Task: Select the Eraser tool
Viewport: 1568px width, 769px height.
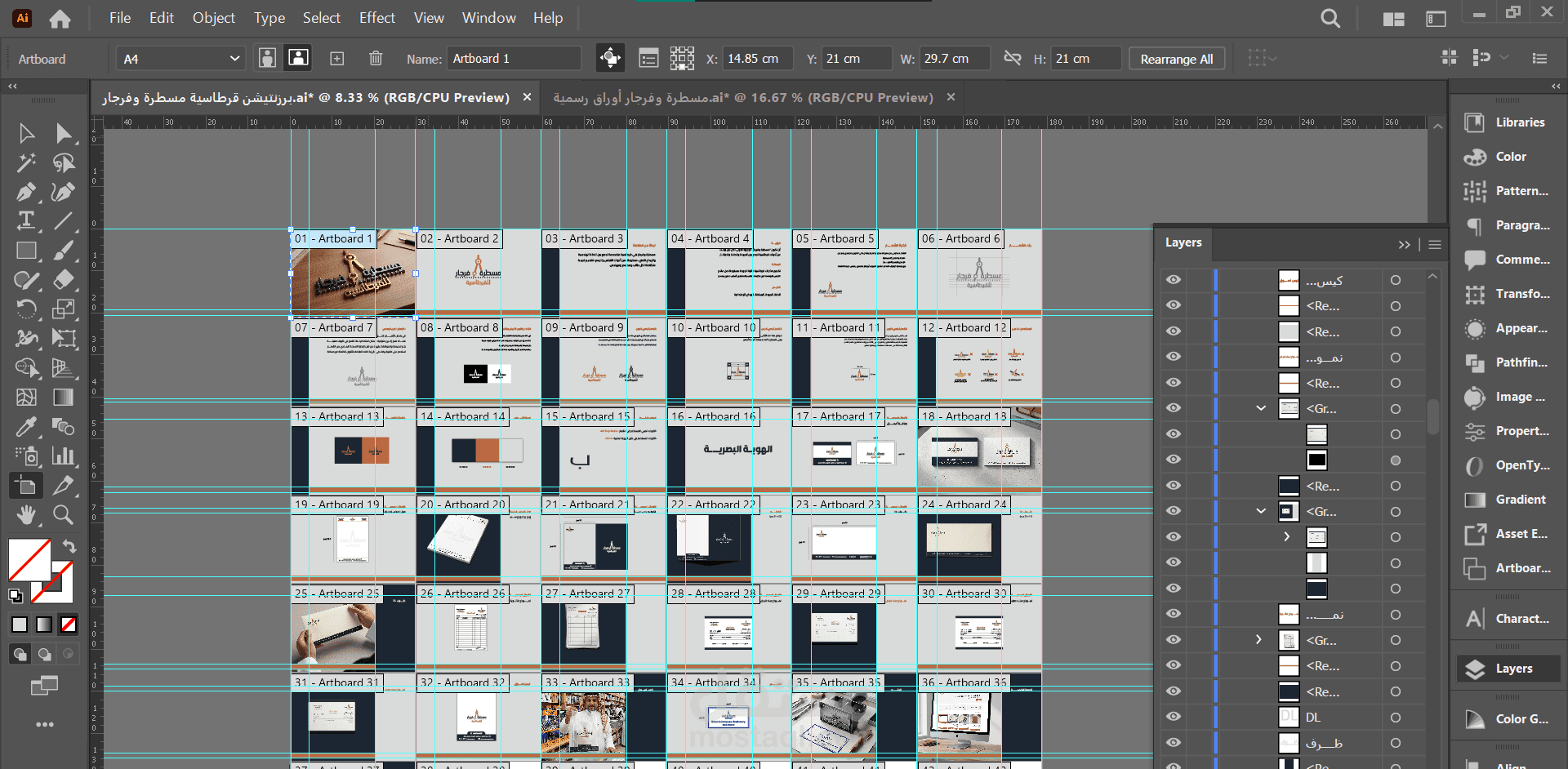Action: [x=63, y=280]
